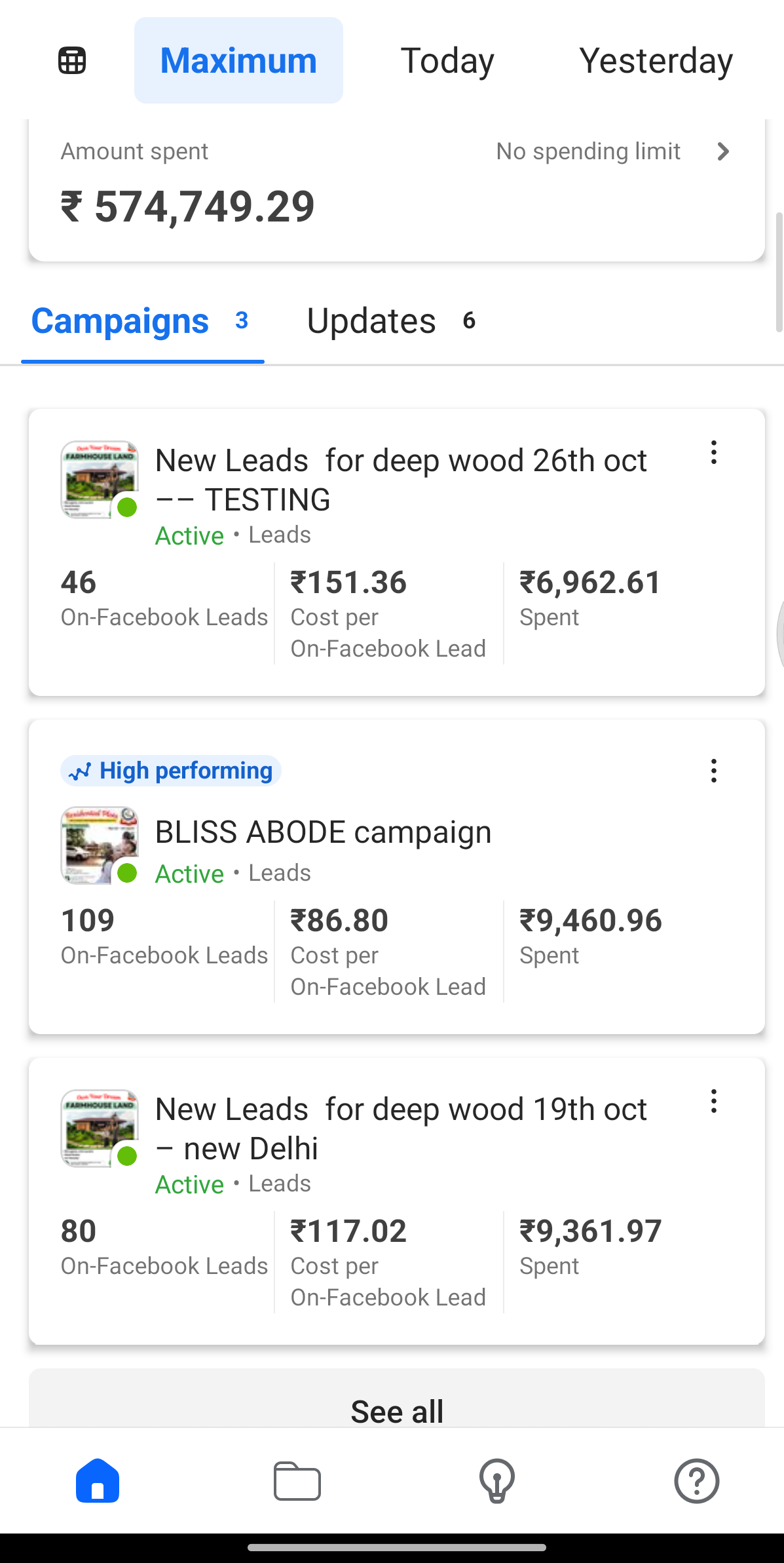Tap the High performing badge

point(172,771)
